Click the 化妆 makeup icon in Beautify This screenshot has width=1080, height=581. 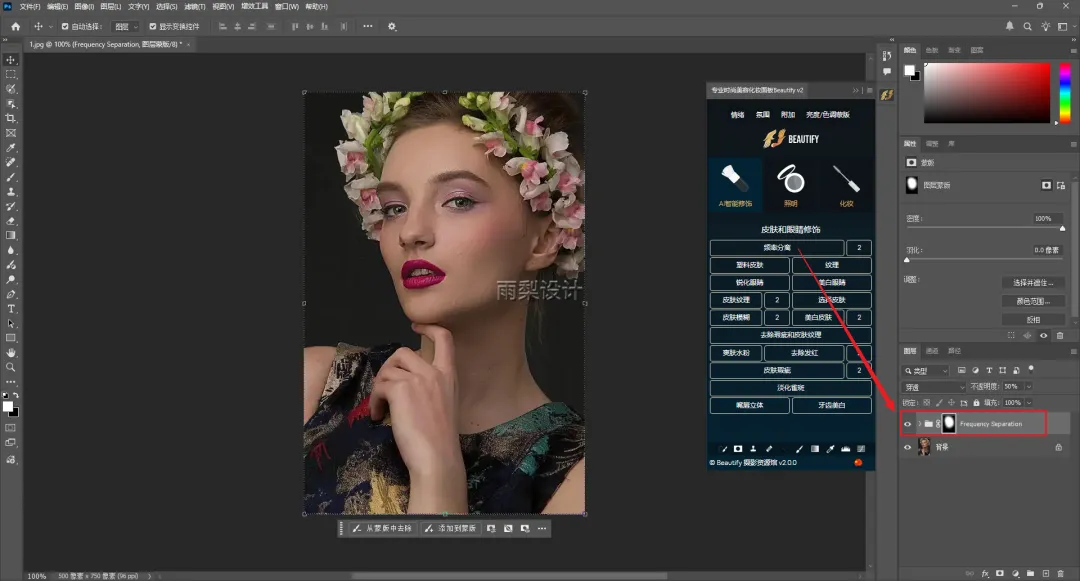846,178
